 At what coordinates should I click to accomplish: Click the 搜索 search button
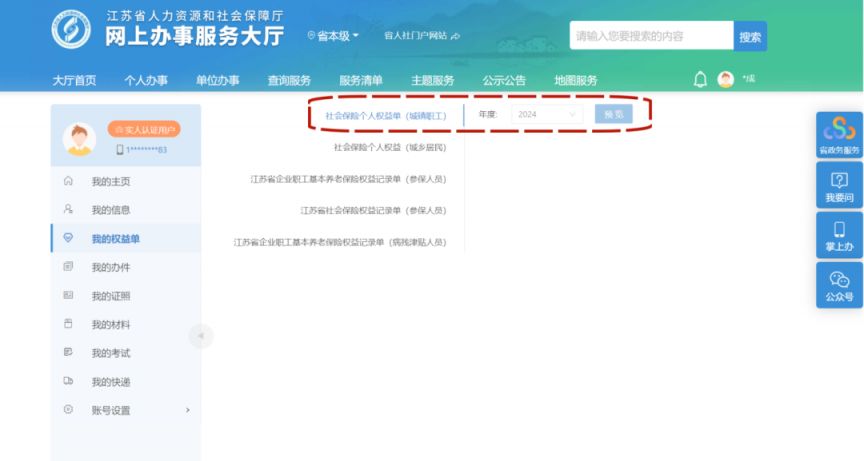pyautogui.click(x=750, y=36)
